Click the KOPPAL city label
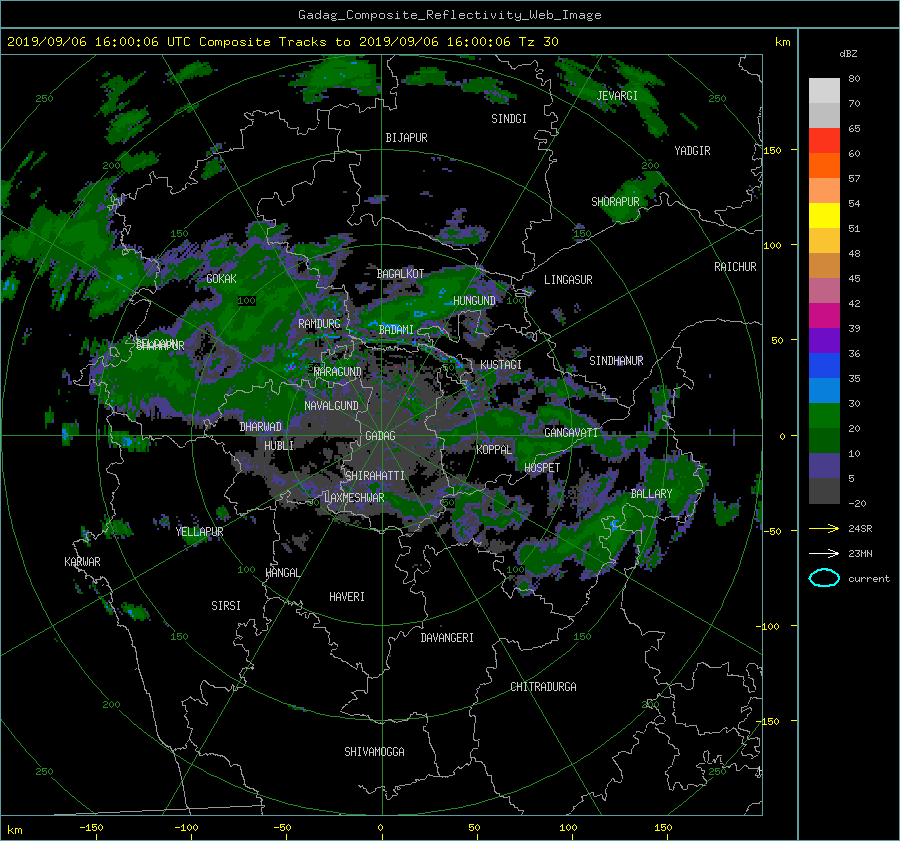The width and height of the screenshot is (900, 841). click(494, 450)
